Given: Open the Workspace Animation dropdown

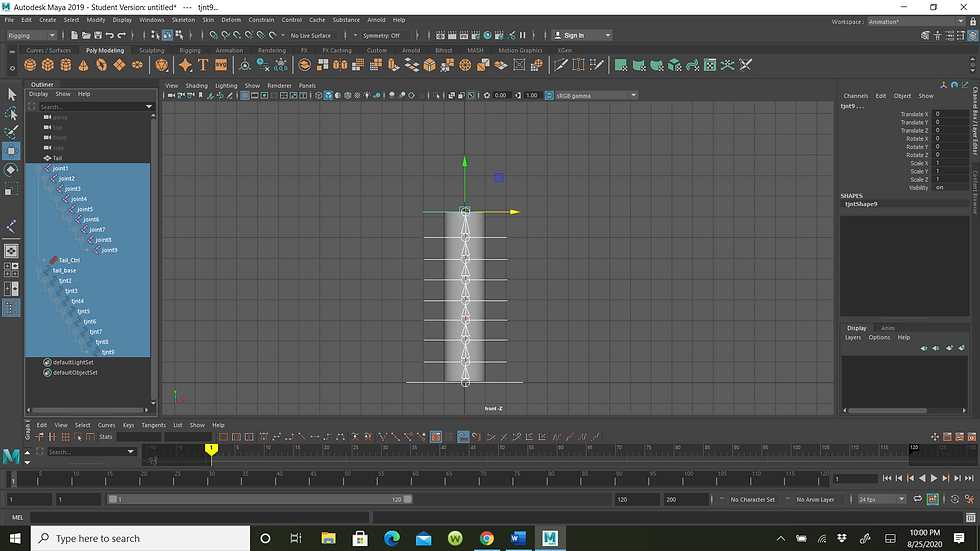Looking at the screenshot, I should tap(916, 22).
